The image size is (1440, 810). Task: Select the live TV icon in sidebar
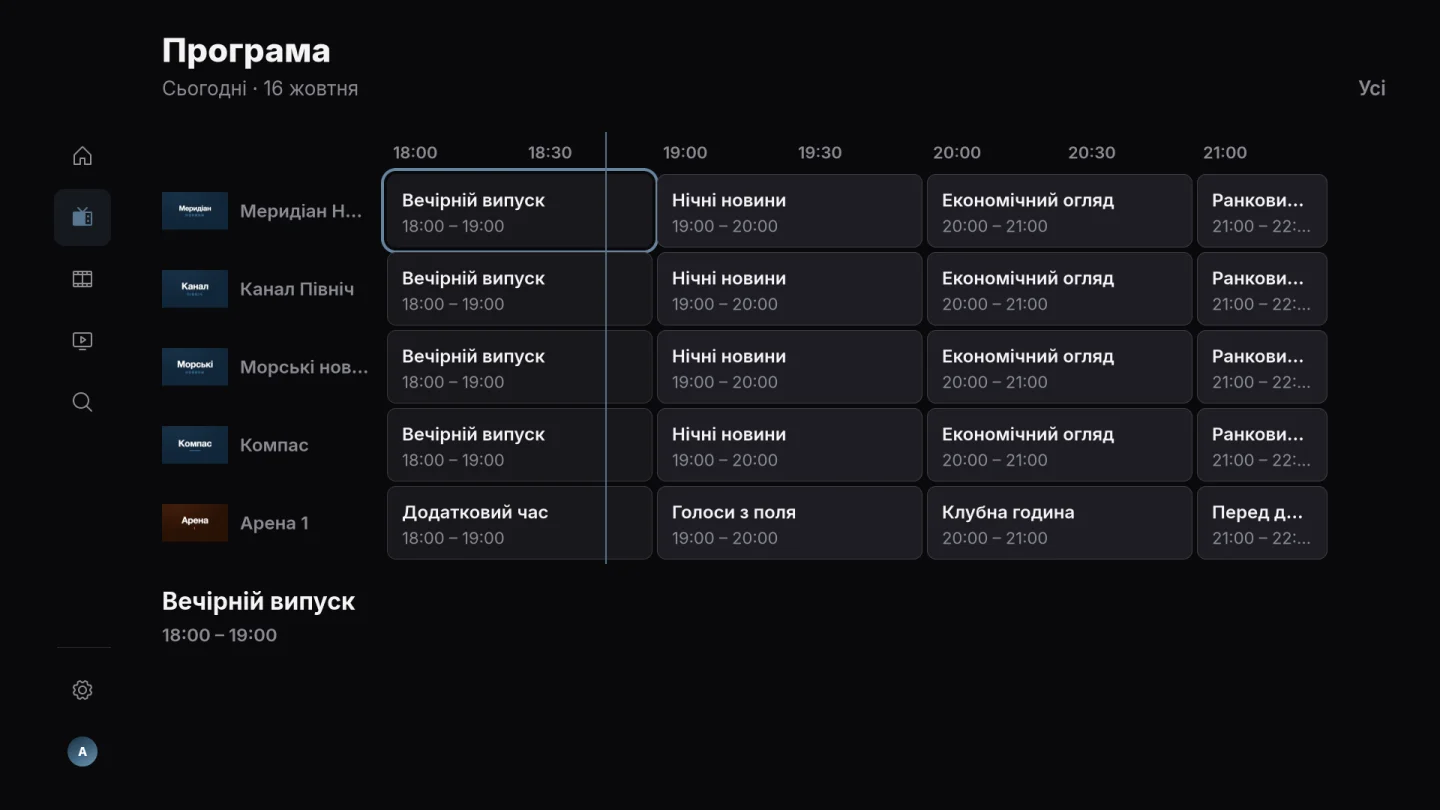(x=82, y=217)
